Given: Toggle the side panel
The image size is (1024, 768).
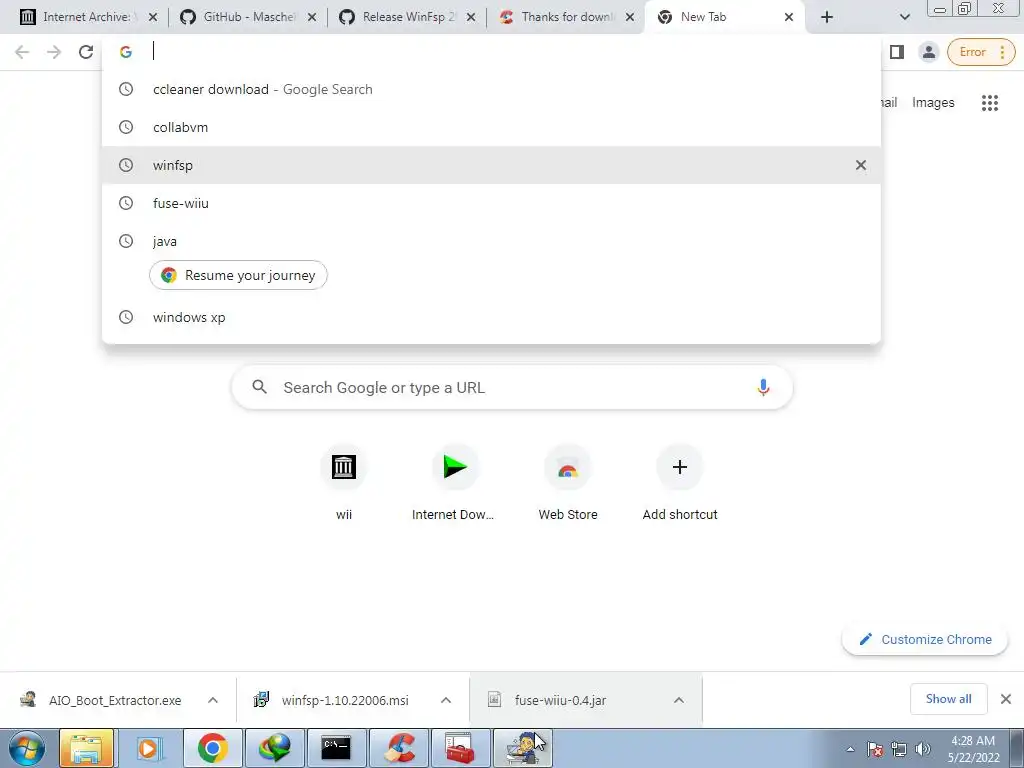Looking at the screenshot, I should pyautogui.click(x=897, y=52).
